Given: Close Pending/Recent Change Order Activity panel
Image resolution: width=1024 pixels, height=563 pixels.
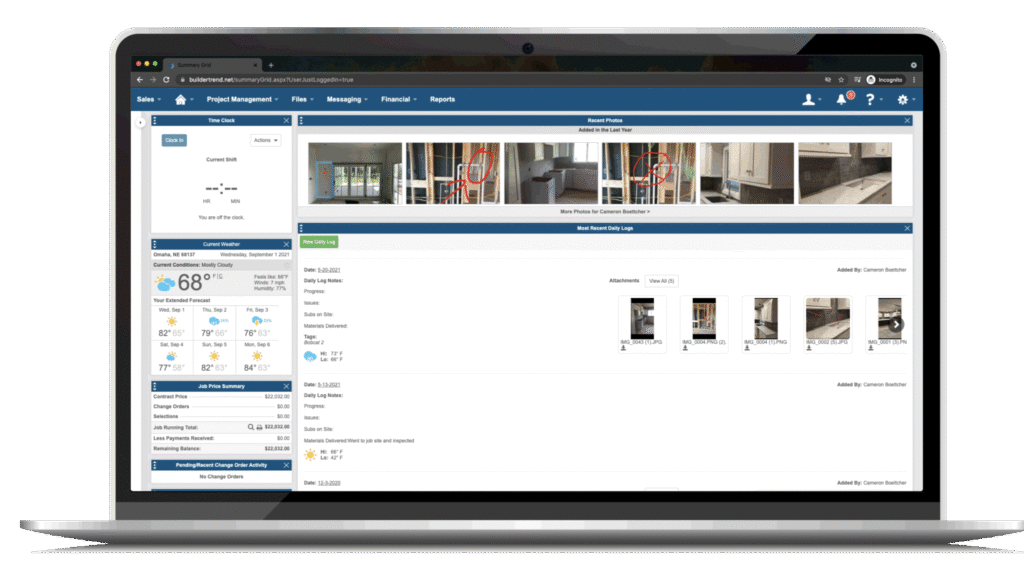Looking at the screenshot, I should click(286, 465).
